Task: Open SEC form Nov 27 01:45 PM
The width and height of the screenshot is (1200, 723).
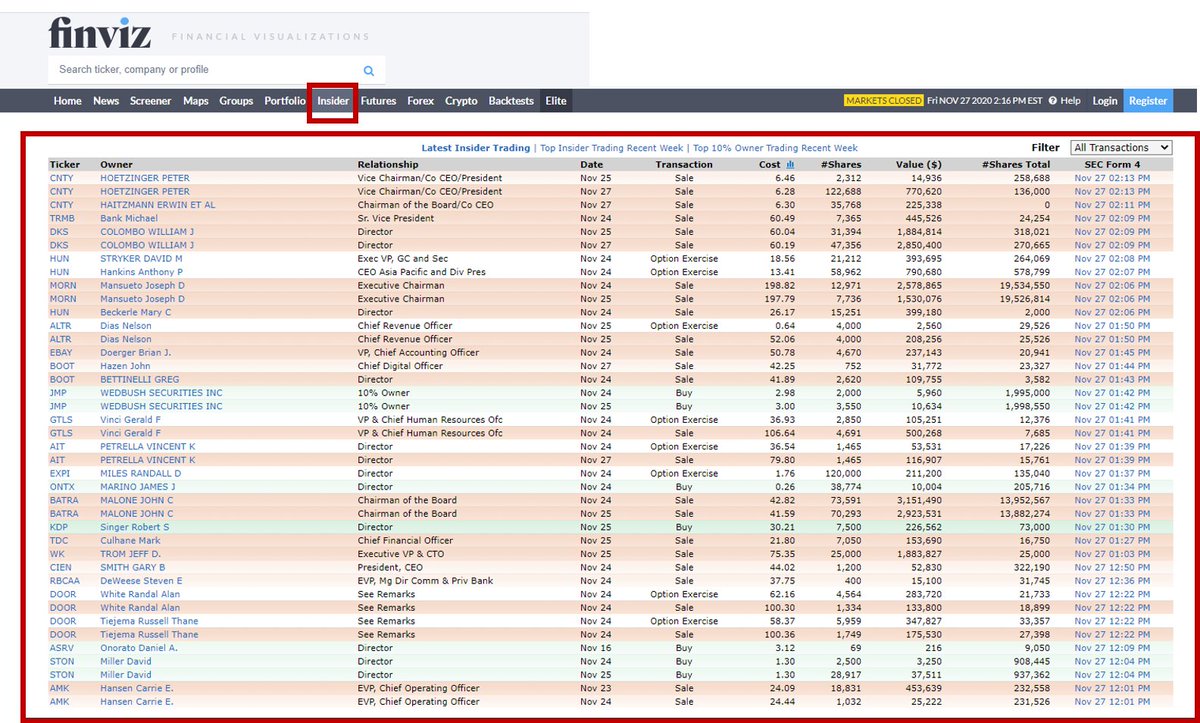Action: click(1112, 353)
